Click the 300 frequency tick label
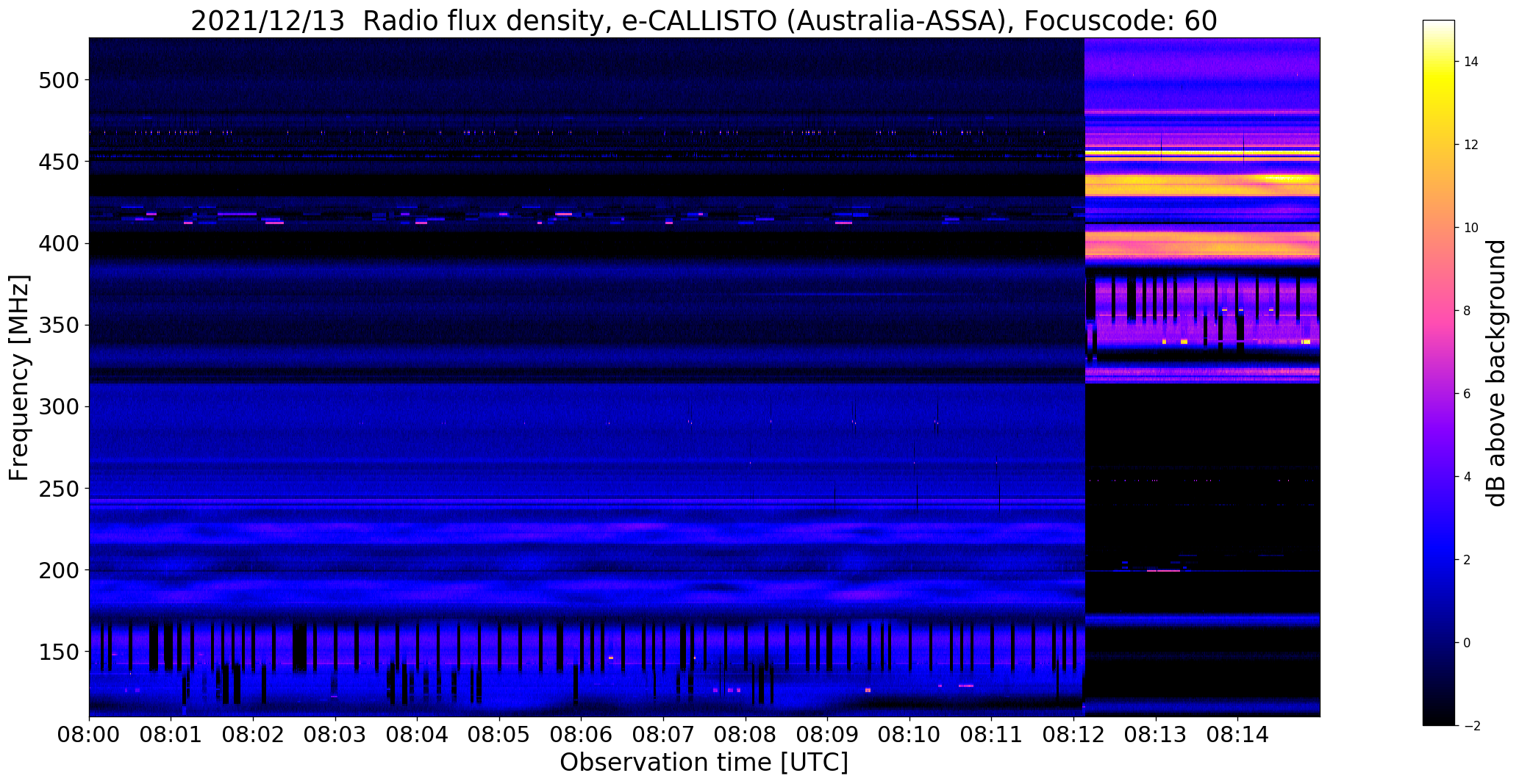This screenshot has width=1519, height=784. (58, 406)
